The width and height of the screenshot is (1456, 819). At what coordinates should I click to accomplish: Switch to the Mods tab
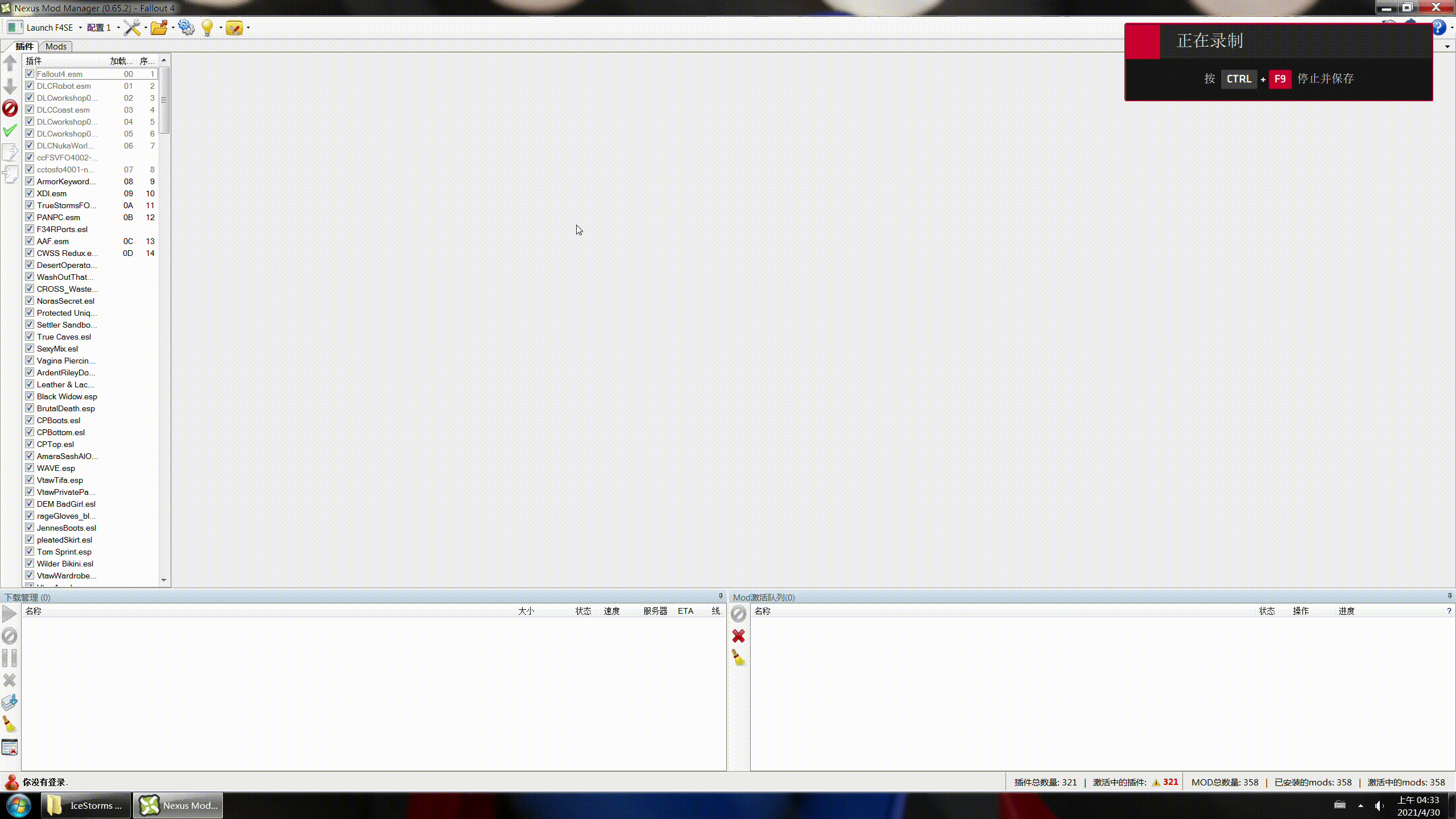click(x=56, y=46)
